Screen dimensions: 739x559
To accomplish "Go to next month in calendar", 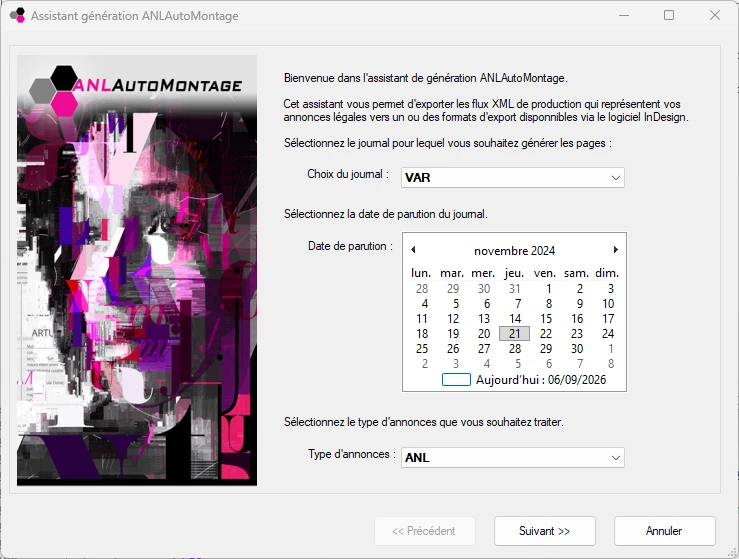I will coord(616,250).
